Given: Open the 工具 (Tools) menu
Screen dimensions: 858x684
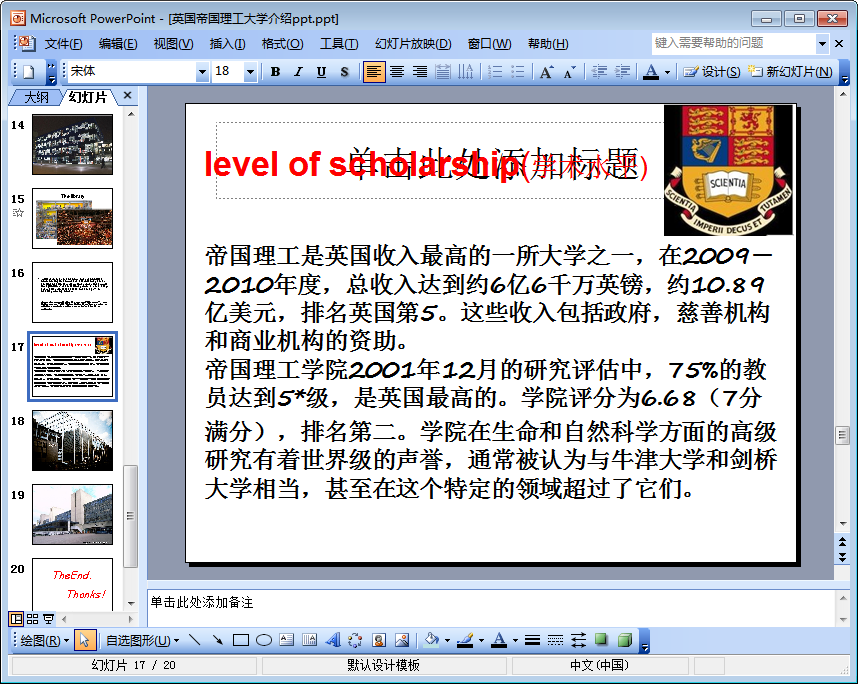Looking at the screenshot, I should tap(339, 44).
